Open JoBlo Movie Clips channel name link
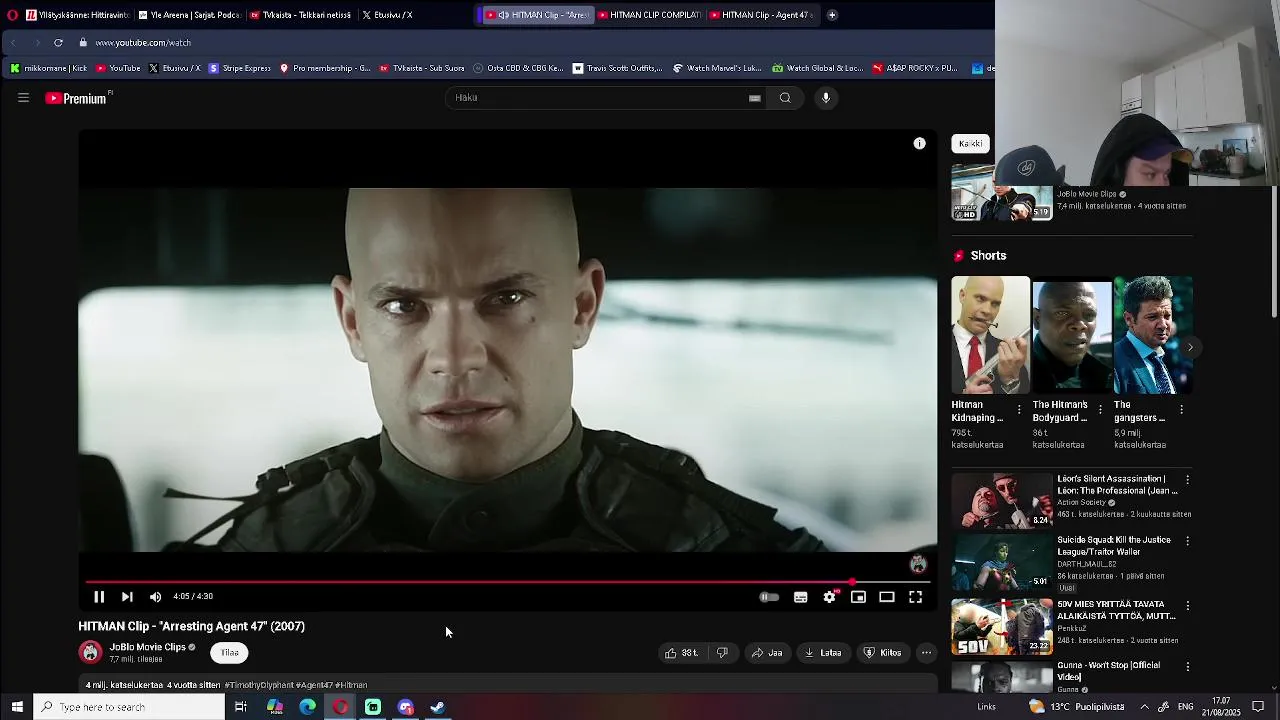The width and height of the screenshot is (1280, 720). 147,647
